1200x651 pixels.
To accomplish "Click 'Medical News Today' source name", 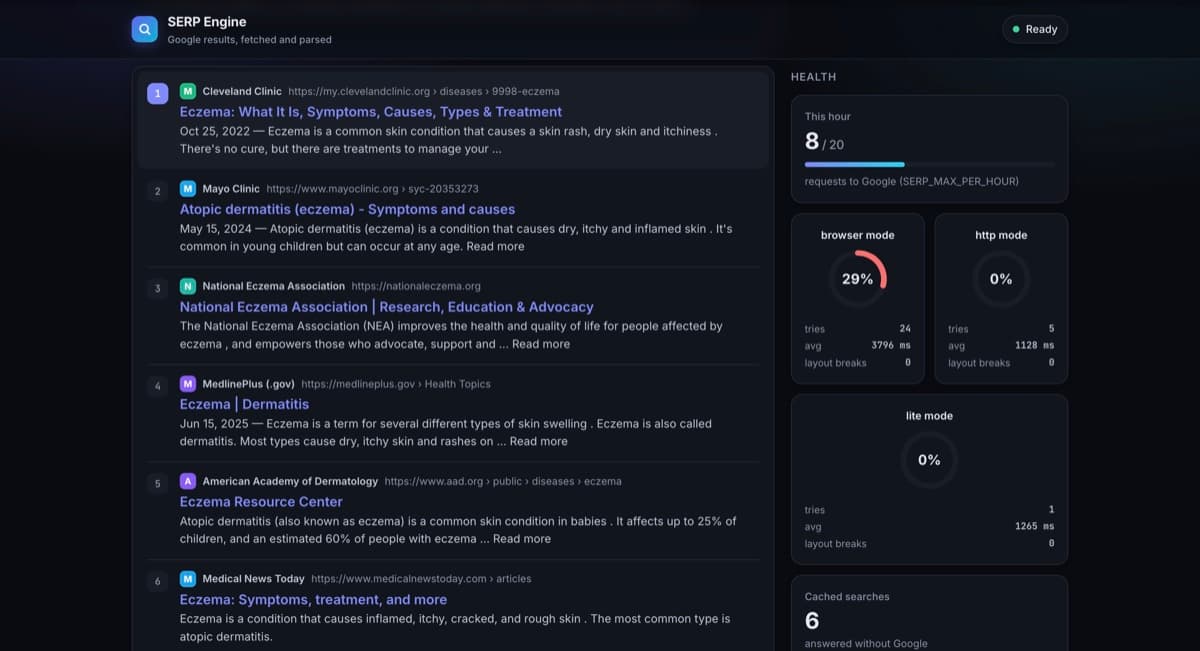I will coord(254,579).
